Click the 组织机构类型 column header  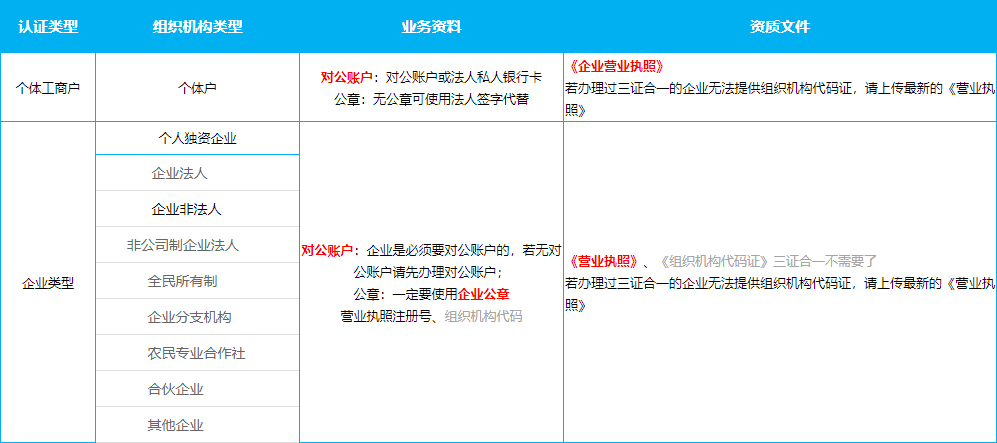coord(197,27)
